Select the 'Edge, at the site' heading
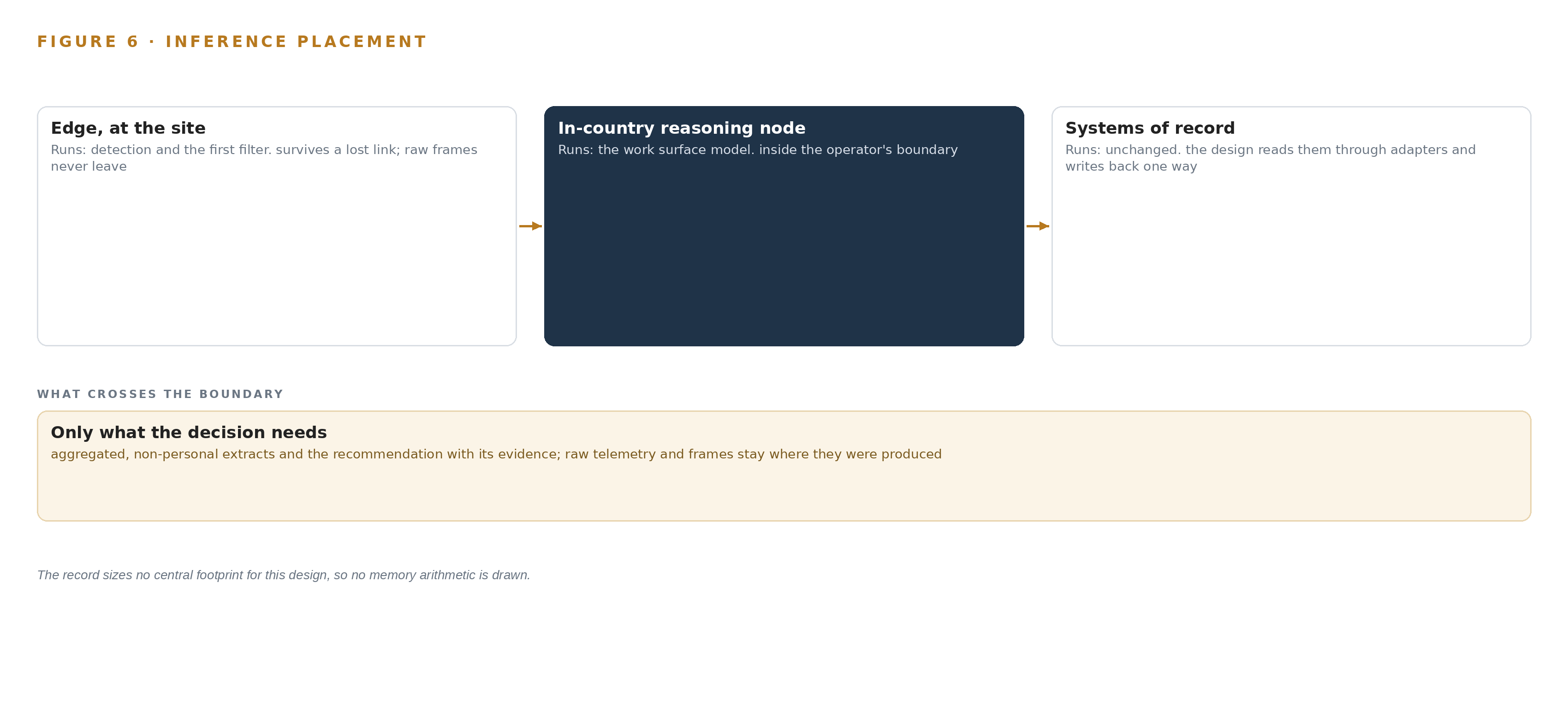The image size is (1568, 701). [x=128, y=128]
